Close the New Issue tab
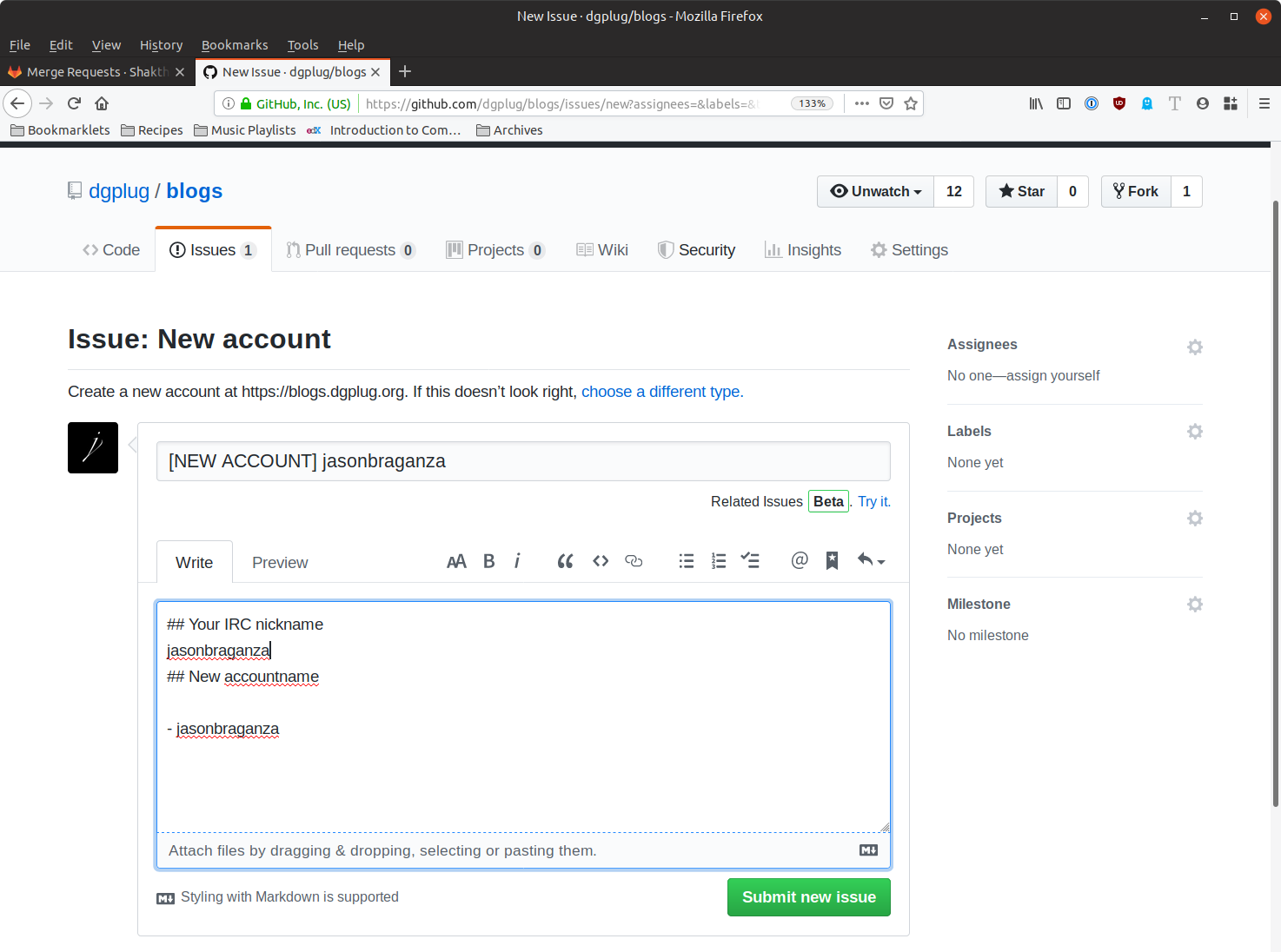 point(375,72)
